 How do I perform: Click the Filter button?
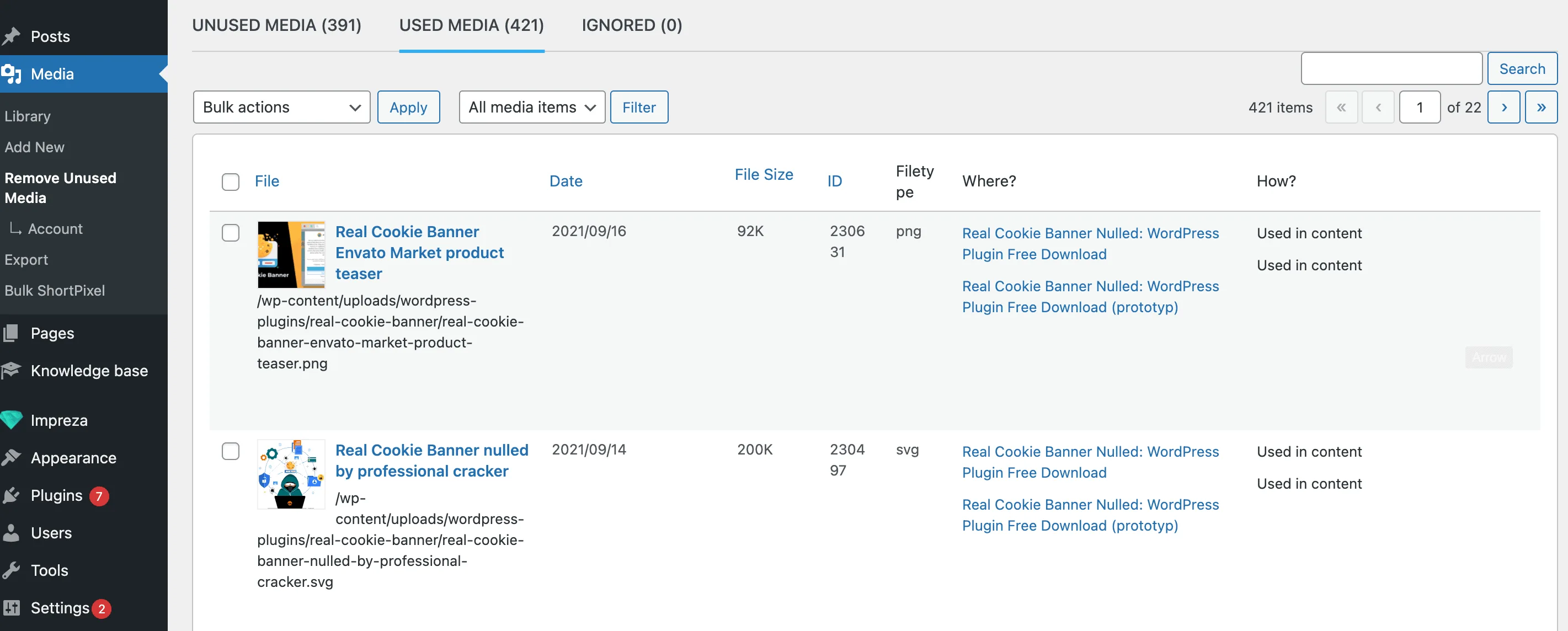coord(638,107)
